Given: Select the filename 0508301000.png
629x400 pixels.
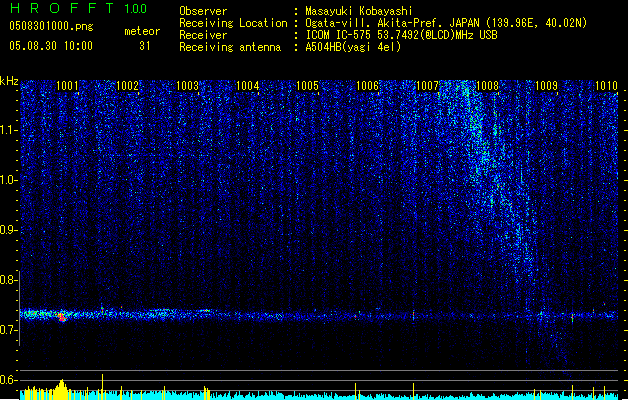Looking at the screenshot, I should pos(51,26).
